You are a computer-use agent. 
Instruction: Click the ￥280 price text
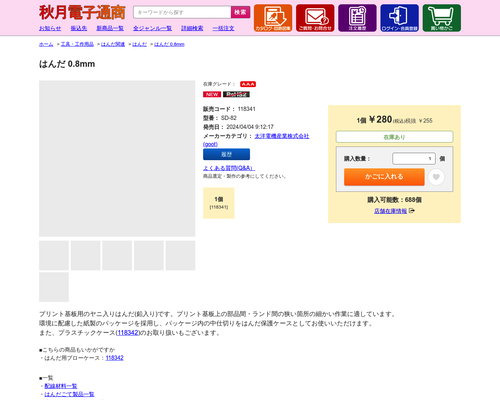380,119
